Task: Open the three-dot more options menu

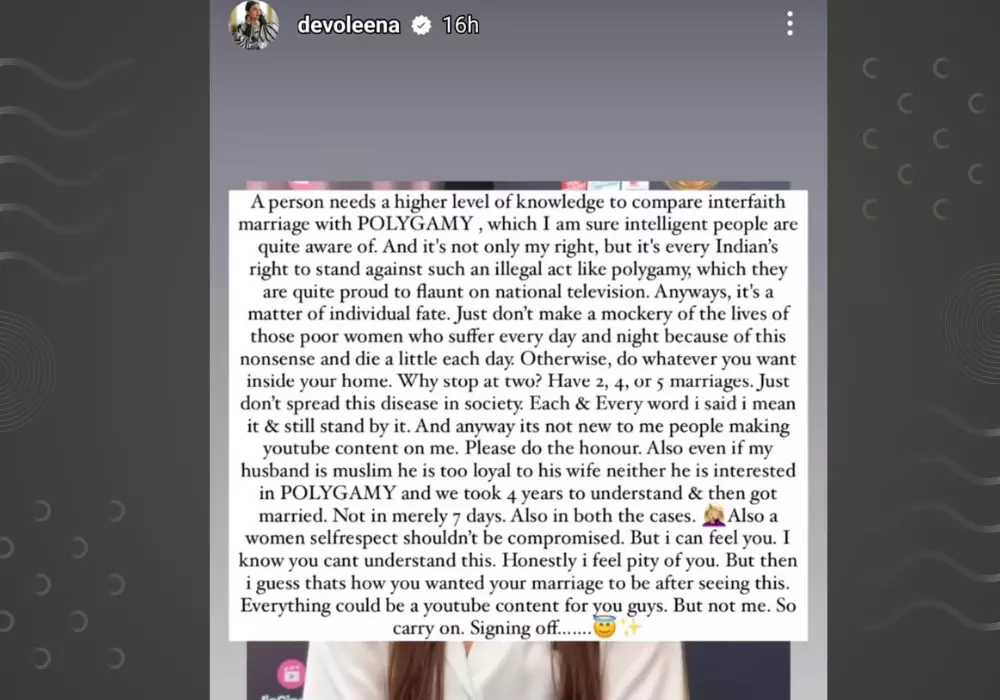Action: (790, 24)
